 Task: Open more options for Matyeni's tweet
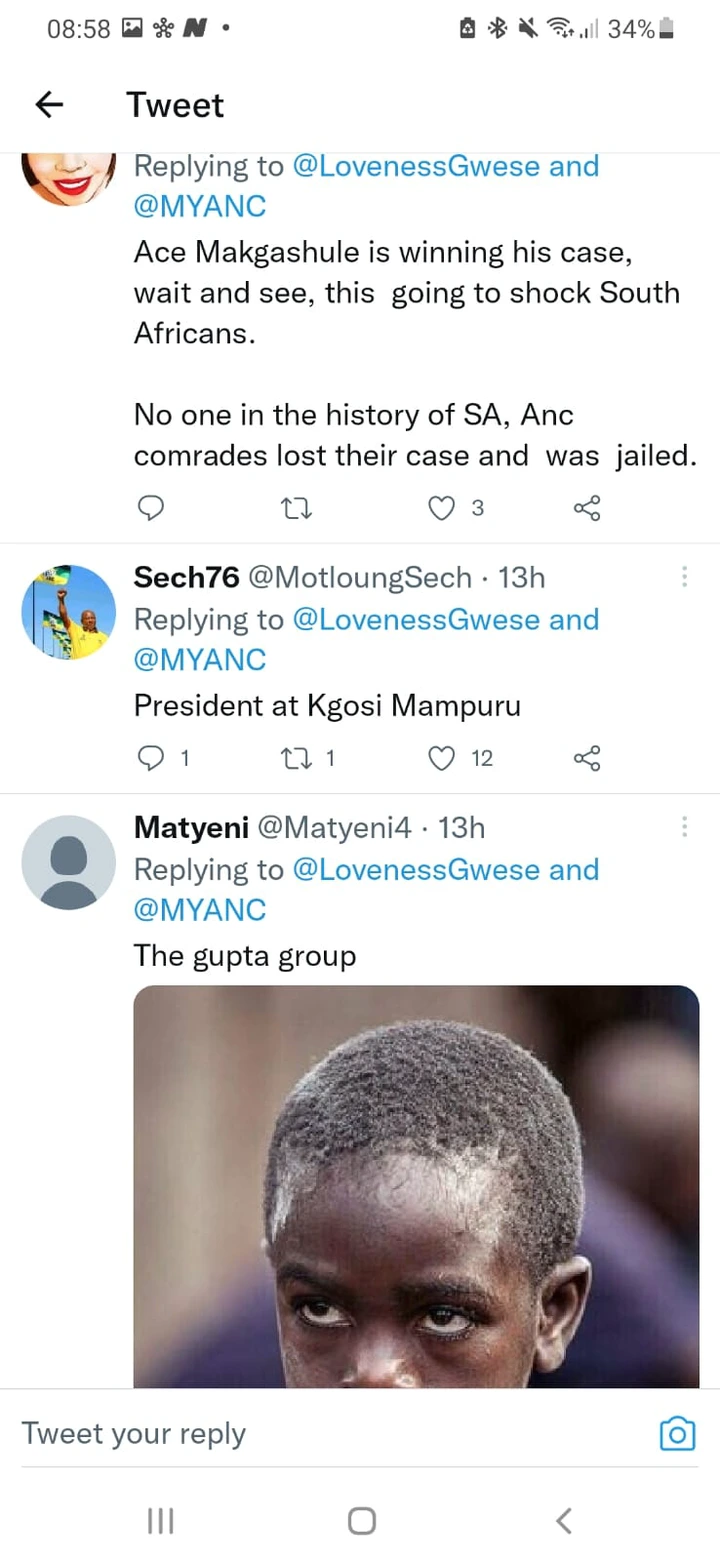pyautogui.click(x=684, y=827)
